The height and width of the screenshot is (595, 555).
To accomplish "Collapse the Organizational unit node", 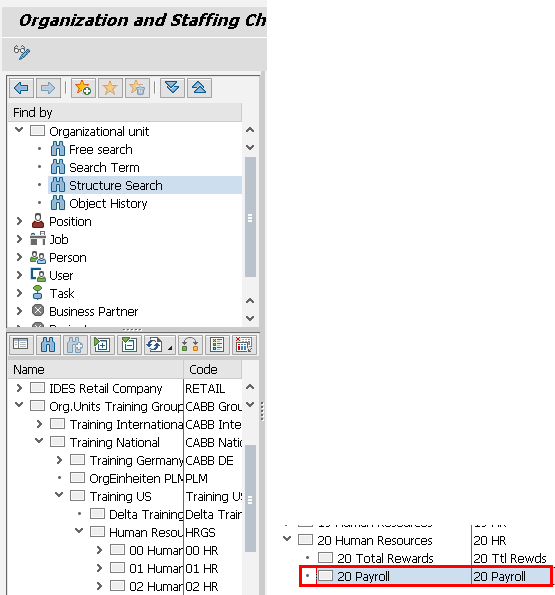I will point(19,131).
